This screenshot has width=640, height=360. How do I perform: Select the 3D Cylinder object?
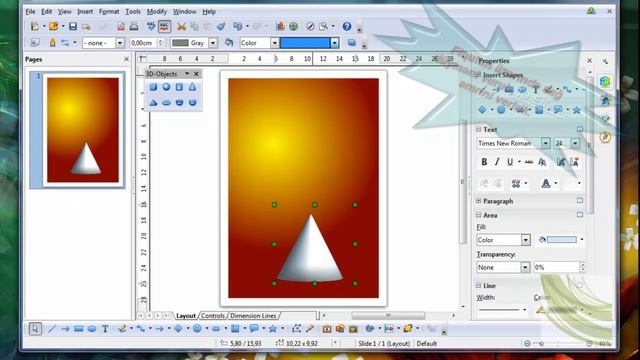[x=179, y=87]
